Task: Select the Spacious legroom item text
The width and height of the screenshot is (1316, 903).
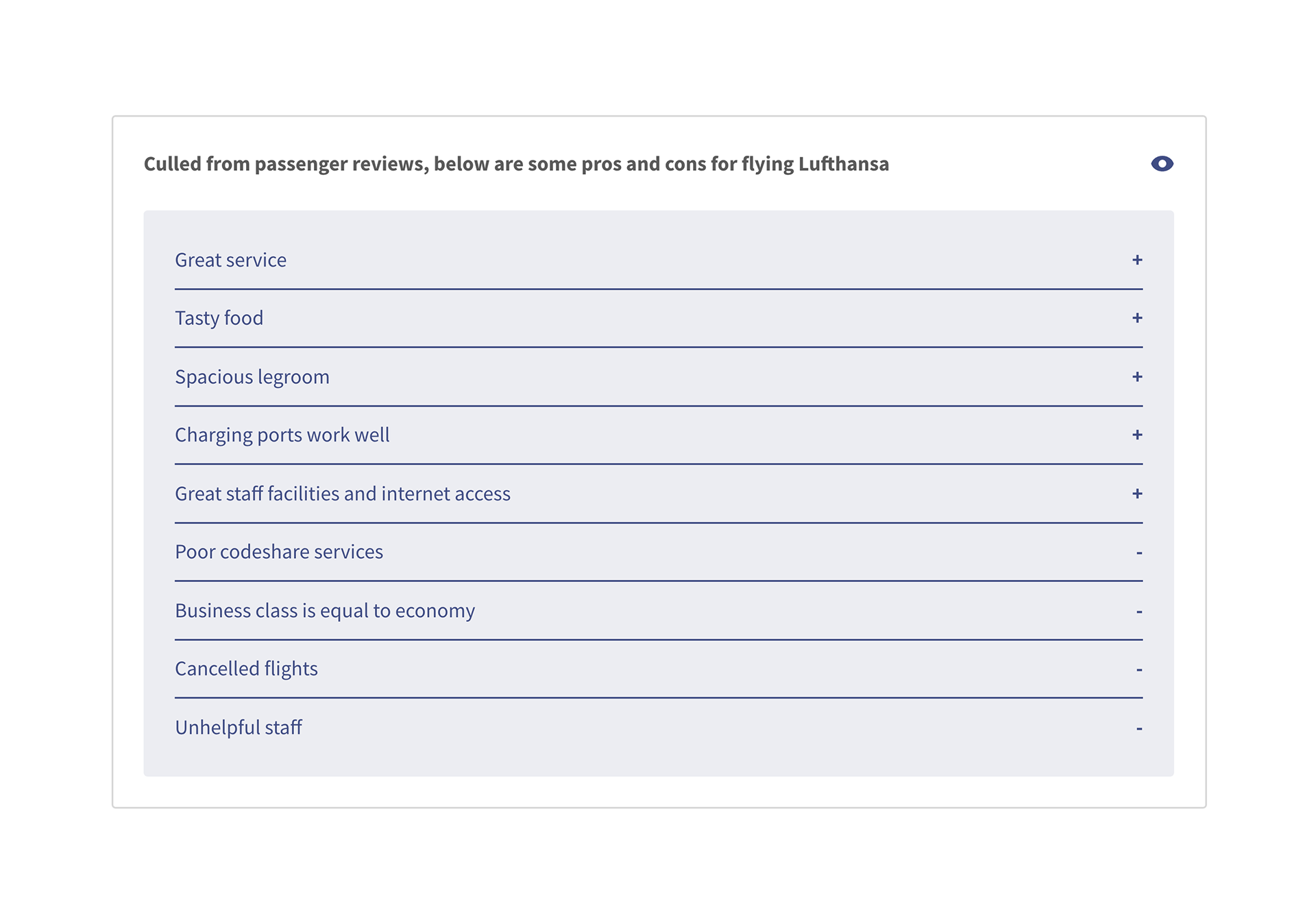Action: 252,377
